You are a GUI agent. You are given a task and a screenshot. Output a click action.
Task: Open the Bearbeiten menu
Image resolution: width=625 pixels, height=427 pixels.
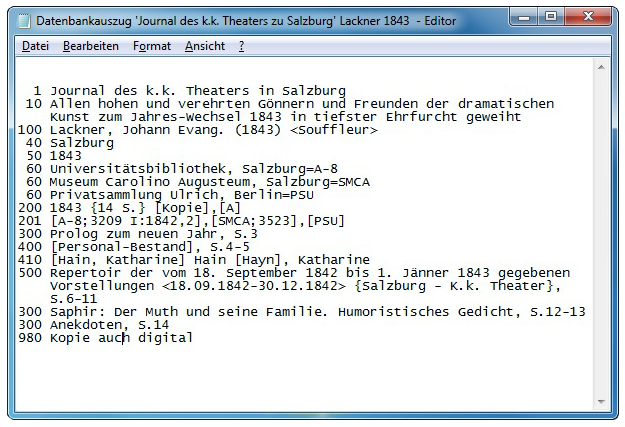tap(91, 46)
